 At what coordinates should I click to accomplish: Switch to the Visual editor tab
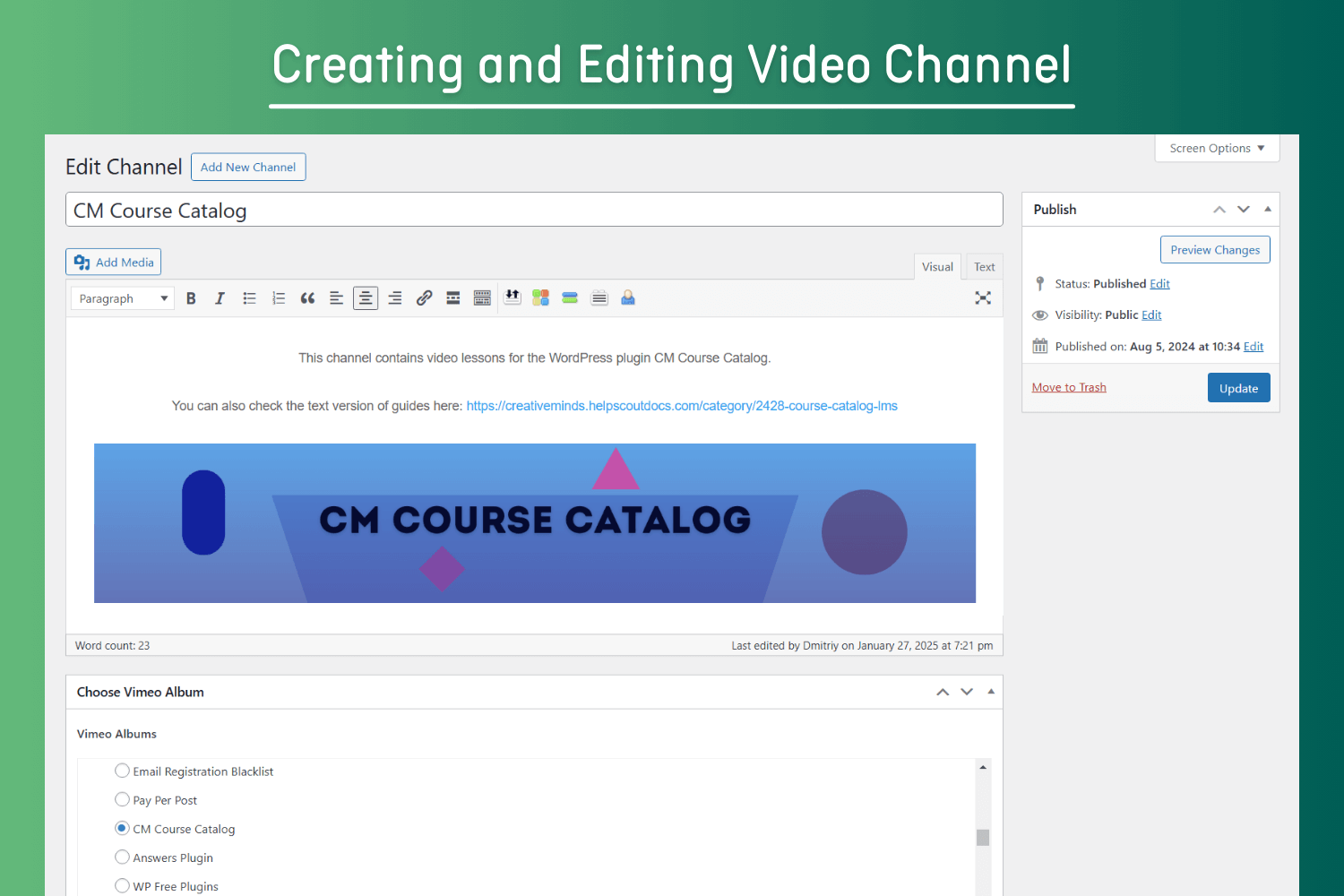(937, 267)
